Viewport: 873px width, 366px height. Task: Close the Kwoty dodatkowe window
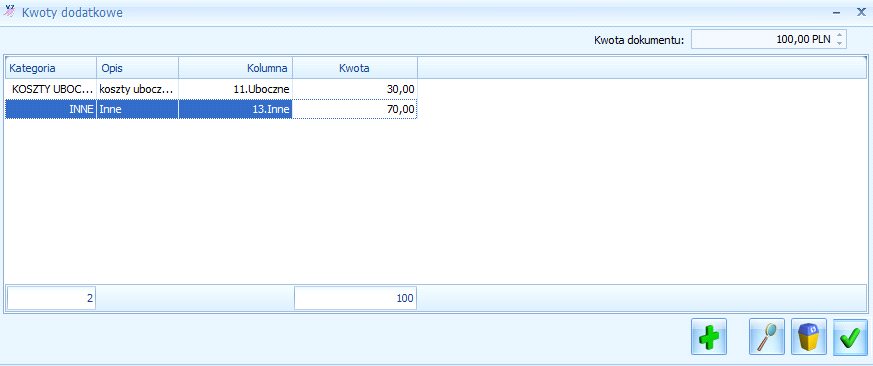pos(861,12)
